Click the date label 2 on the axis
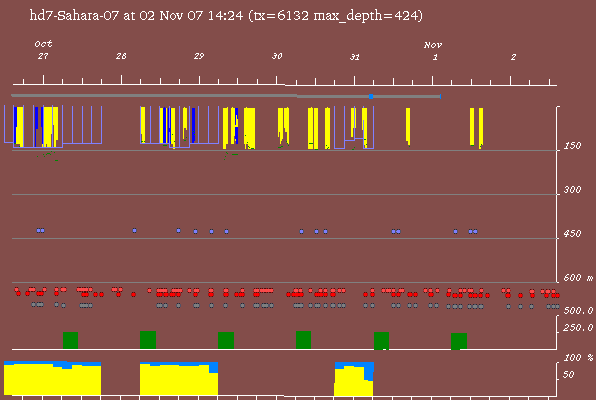 [x=514, y=57]
